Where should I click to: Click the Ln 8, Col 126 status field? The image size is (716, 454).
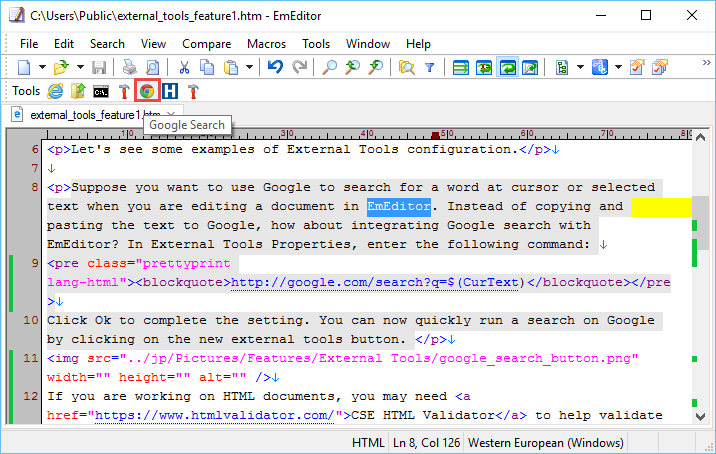coord(426,443)
